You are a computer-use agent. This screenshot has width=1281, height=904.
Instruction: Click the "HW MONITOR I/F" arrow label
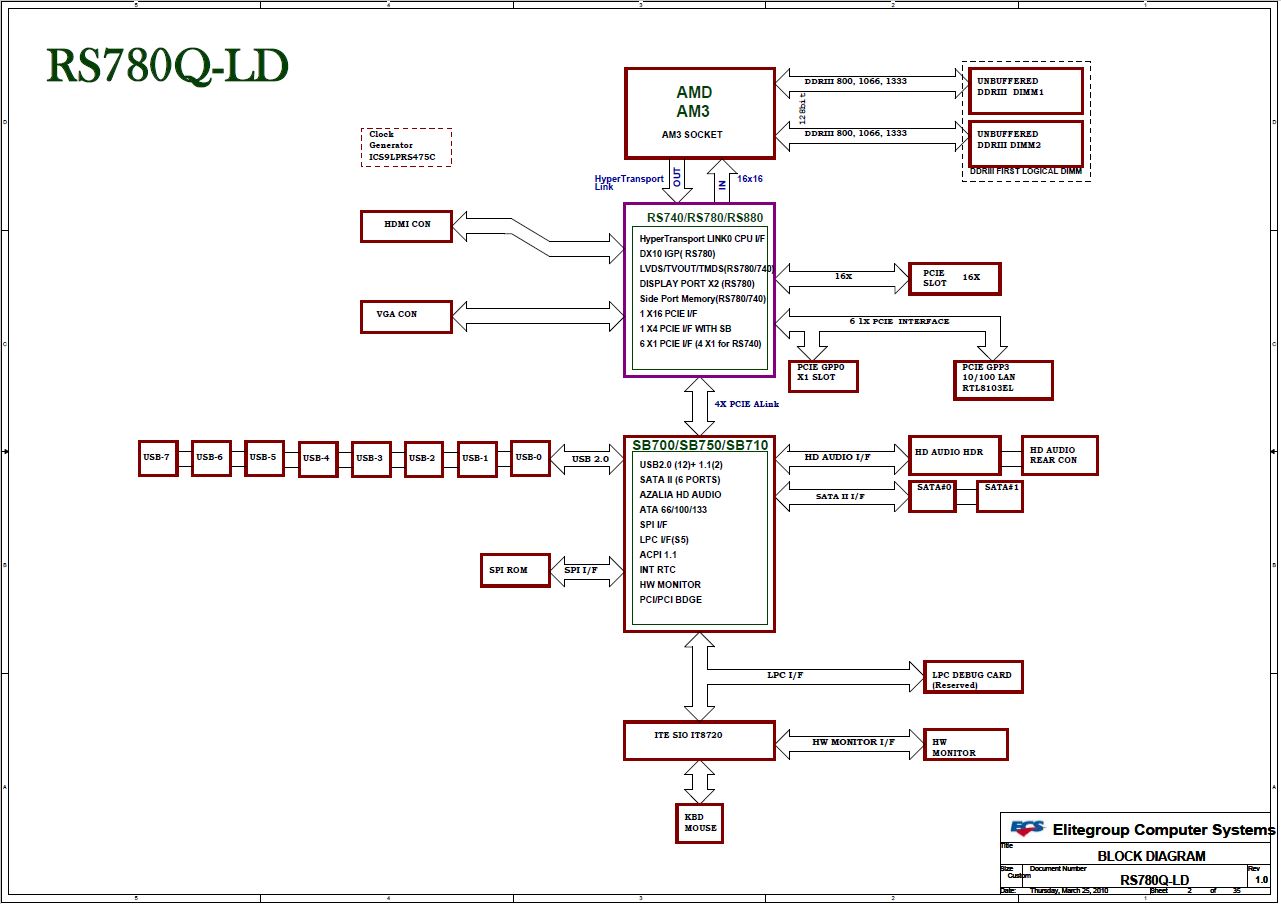[853, 742]
